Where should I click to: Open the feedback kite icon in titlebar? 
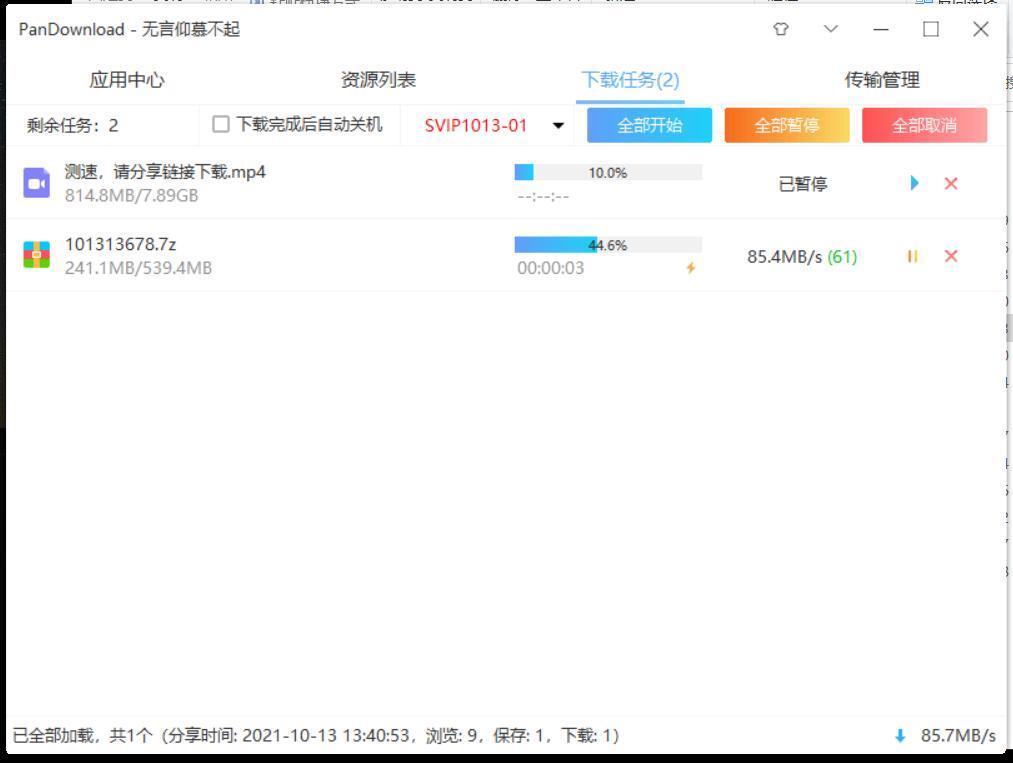[x=780, y=30]
